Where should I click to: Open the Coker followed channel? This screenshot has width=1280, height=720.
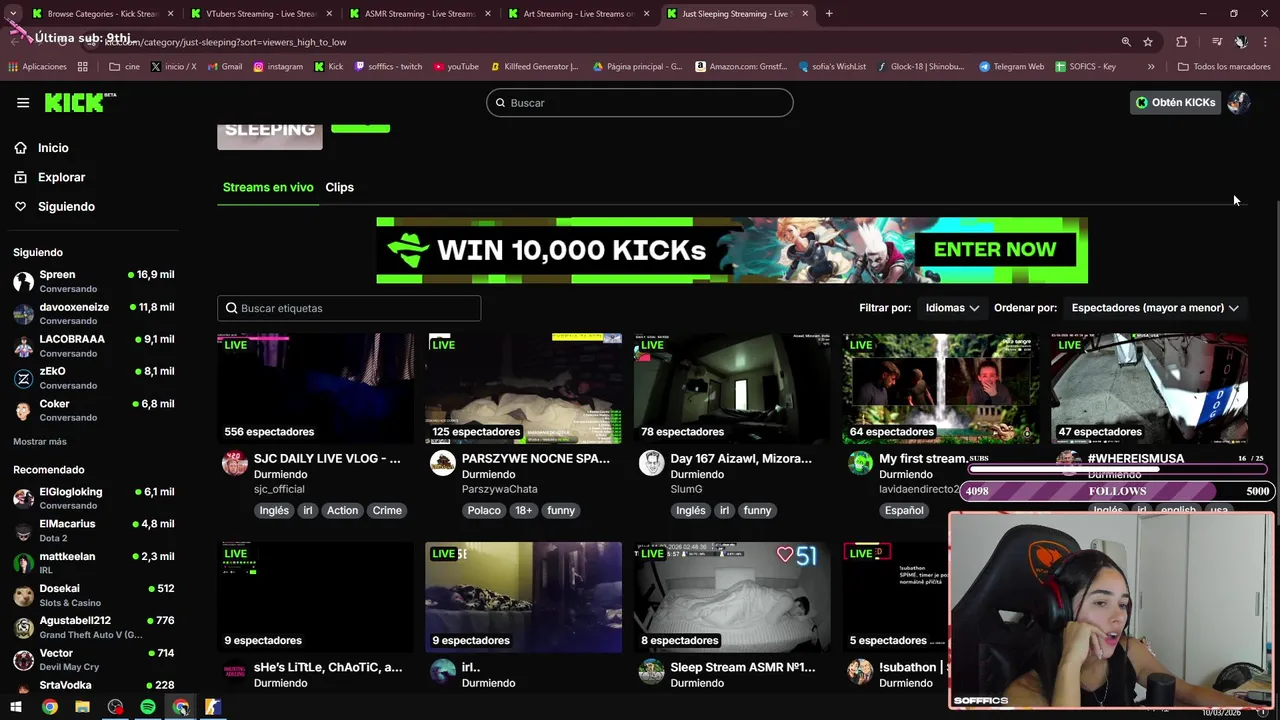pyautogui.click(x=94, y=410)
